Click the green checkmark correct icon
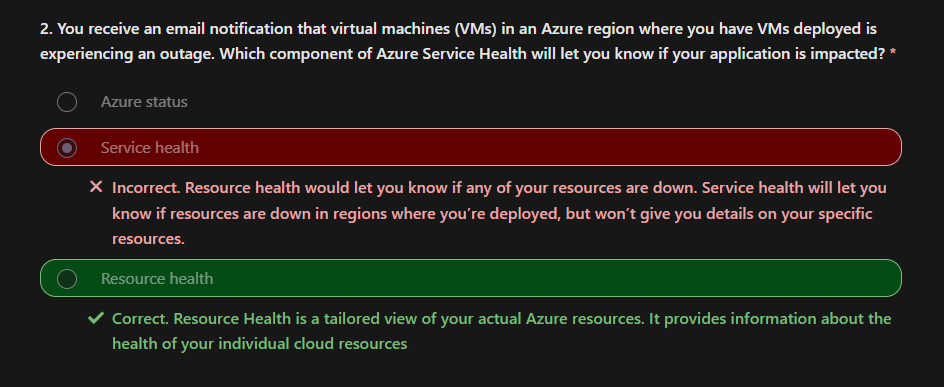Viewport: 944px width, 387px height. (96, 318)
